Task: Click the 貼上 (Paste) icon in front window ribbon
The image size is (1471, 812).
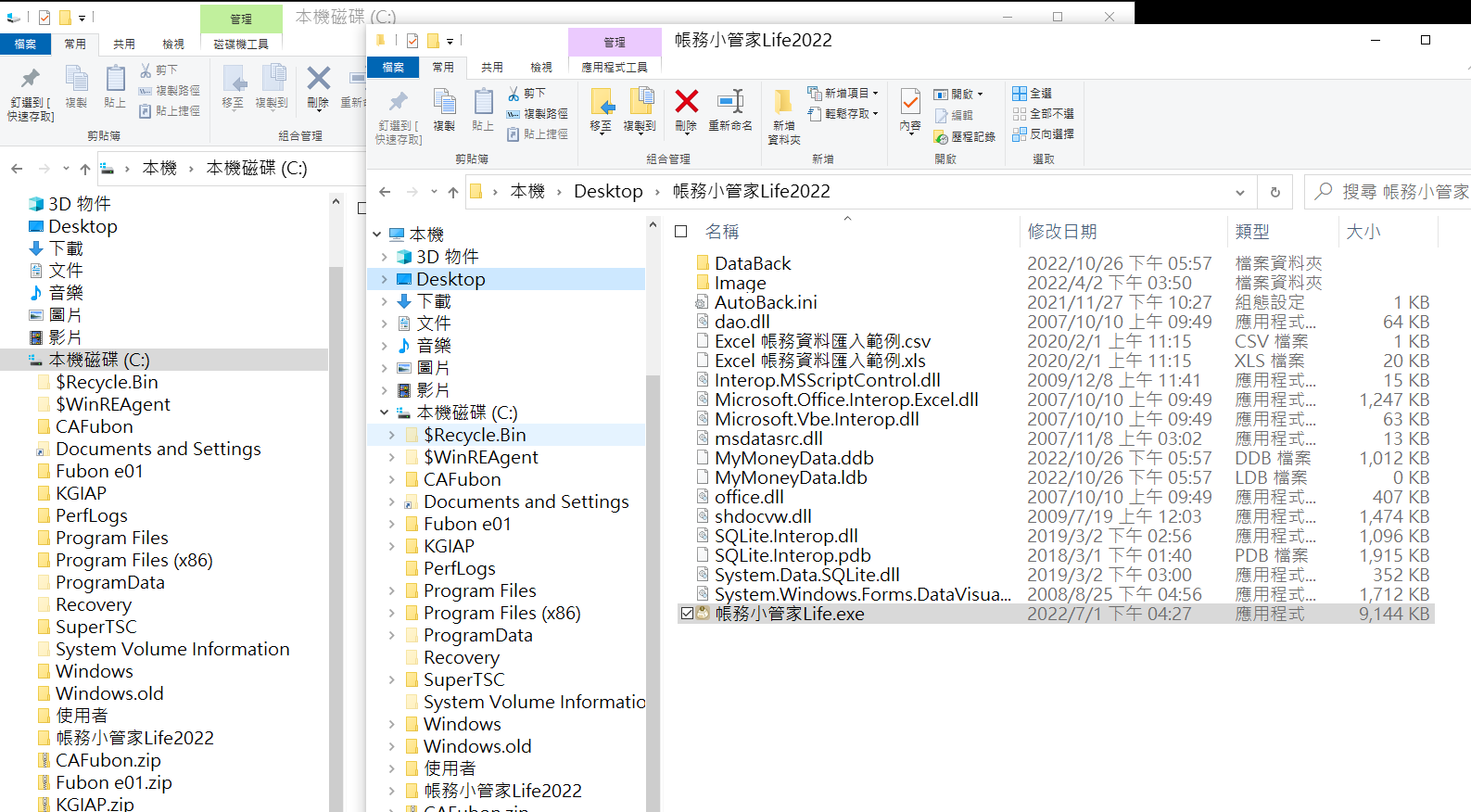Action: 483,109
